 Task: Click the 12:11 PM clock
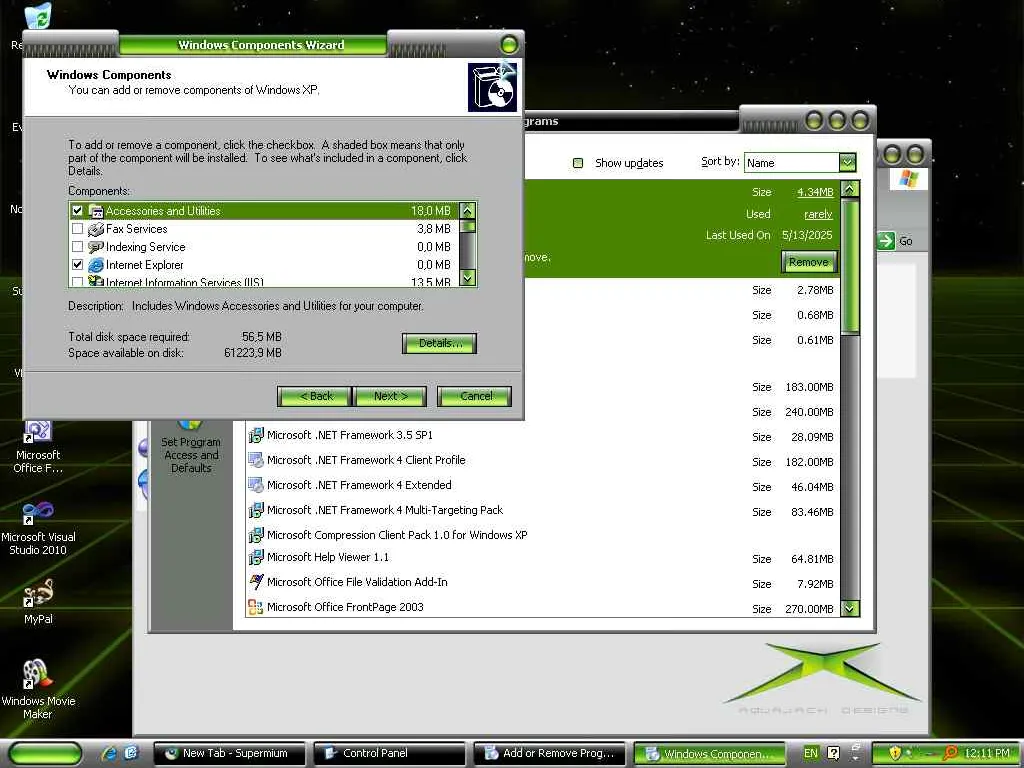click(x=987, y=754)
